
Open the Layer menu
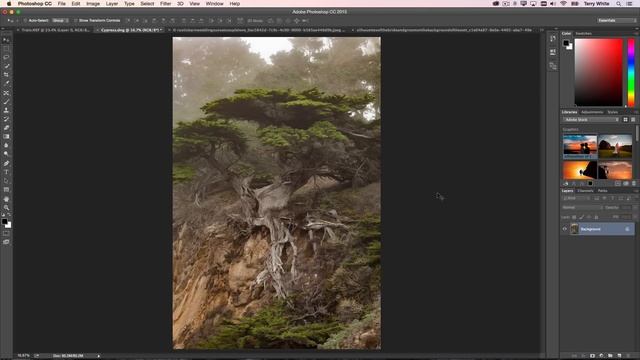[x=112, y=4]
